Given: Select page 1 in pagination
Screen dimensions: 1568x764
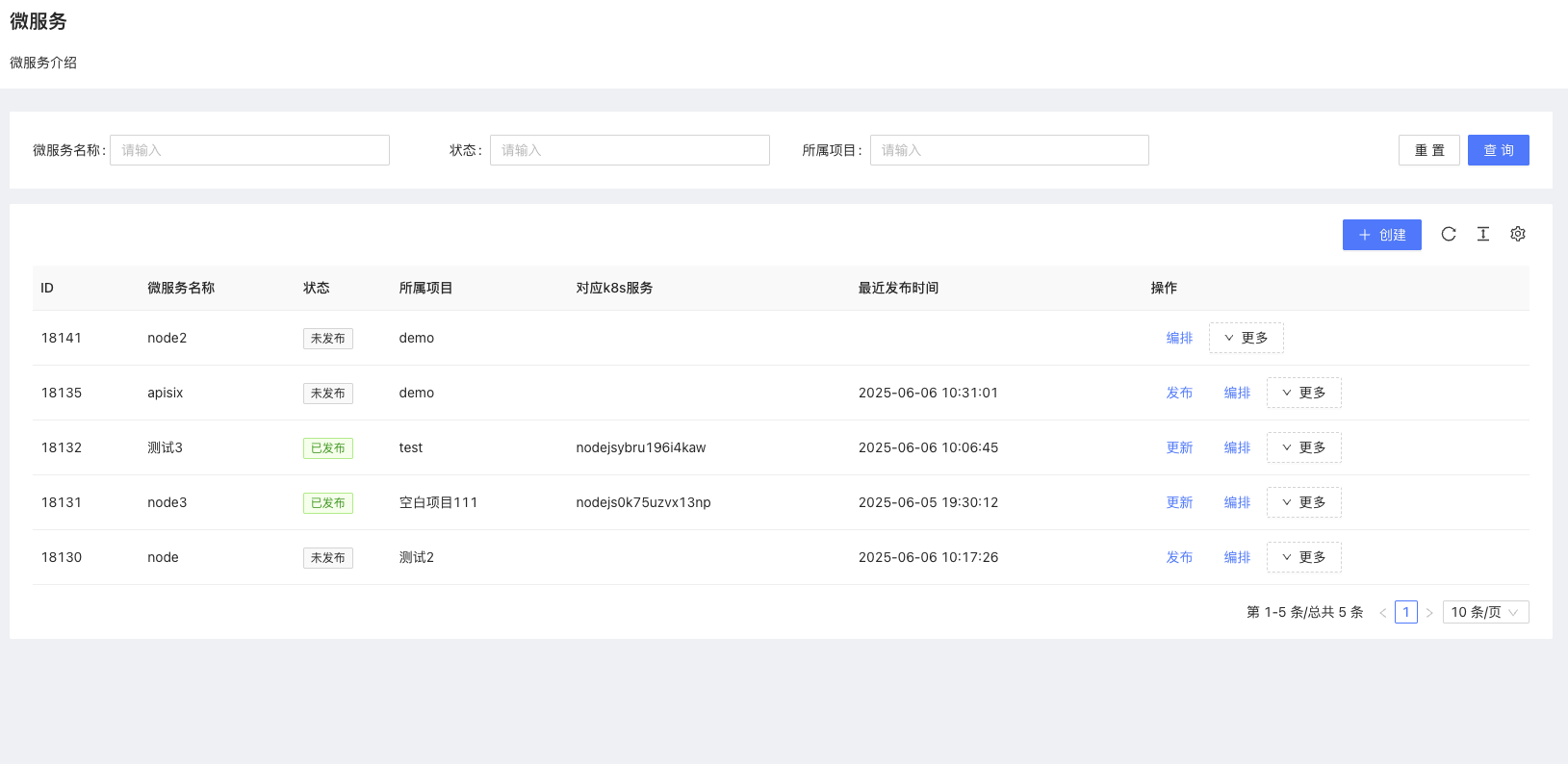Looking at the screenshot, I should click(1406, 612).
